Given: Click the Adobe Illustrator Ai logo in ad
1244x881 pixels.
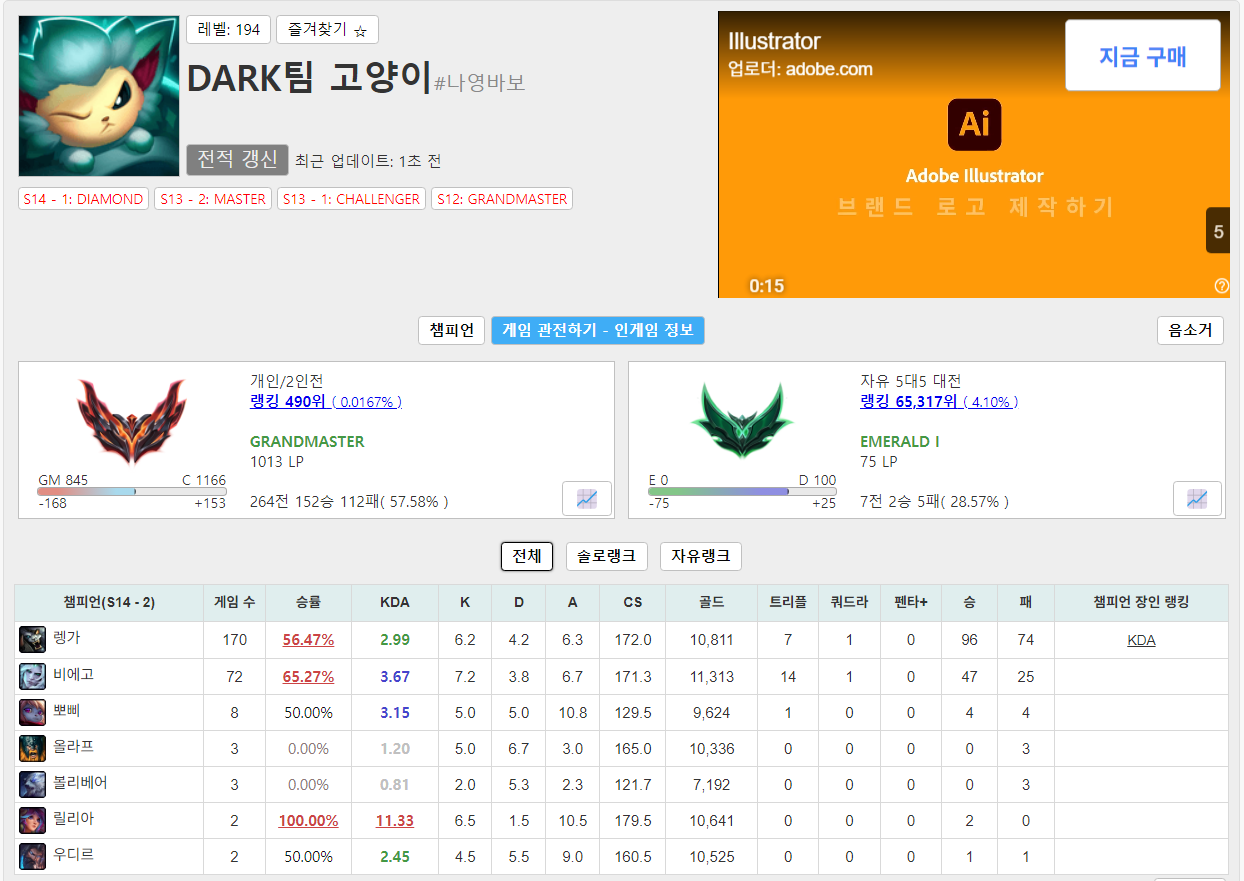Looking at the screenshot, I should pyautogui.click(x=974, y=124).
